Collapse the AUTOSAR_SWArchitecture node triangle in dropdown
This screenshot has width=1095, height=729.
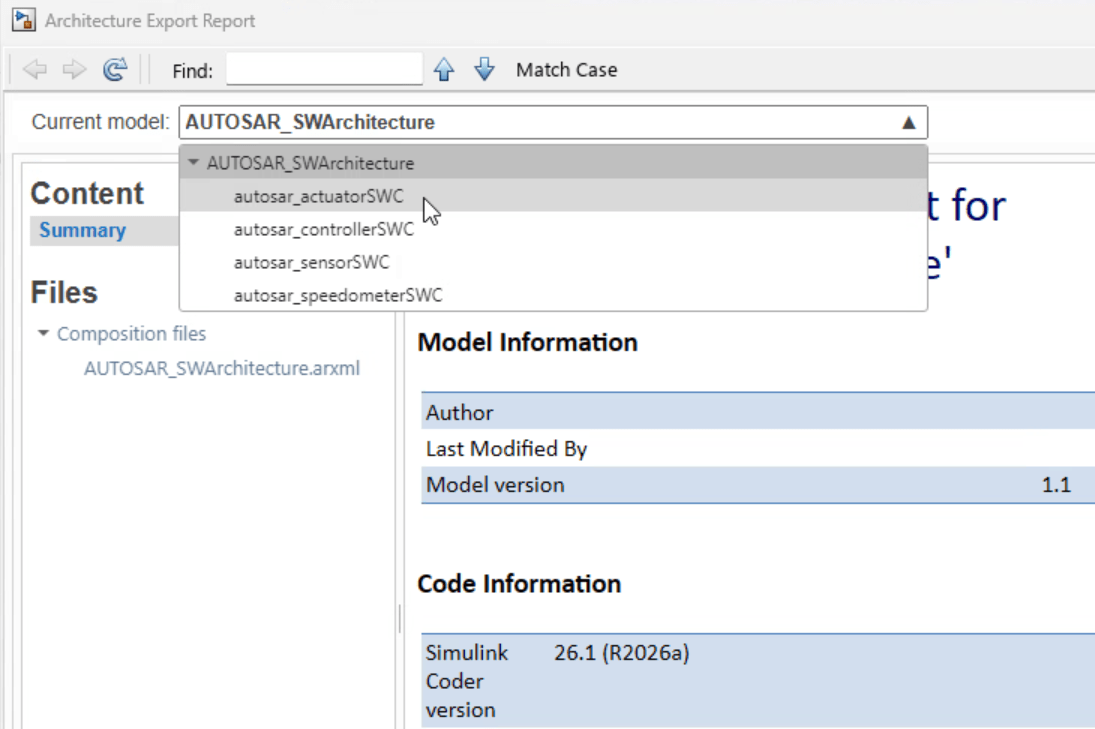tap(194, 163)
